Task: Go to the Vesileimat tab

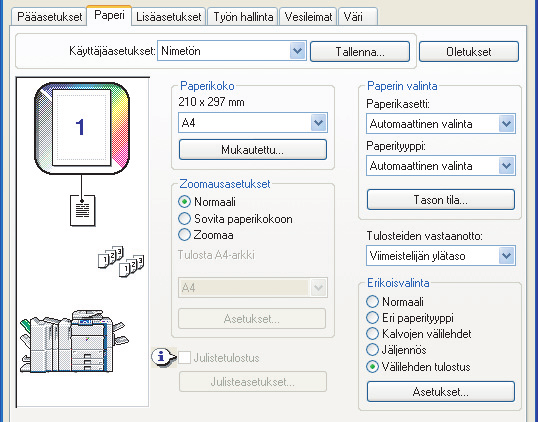Action: point(308,17)
